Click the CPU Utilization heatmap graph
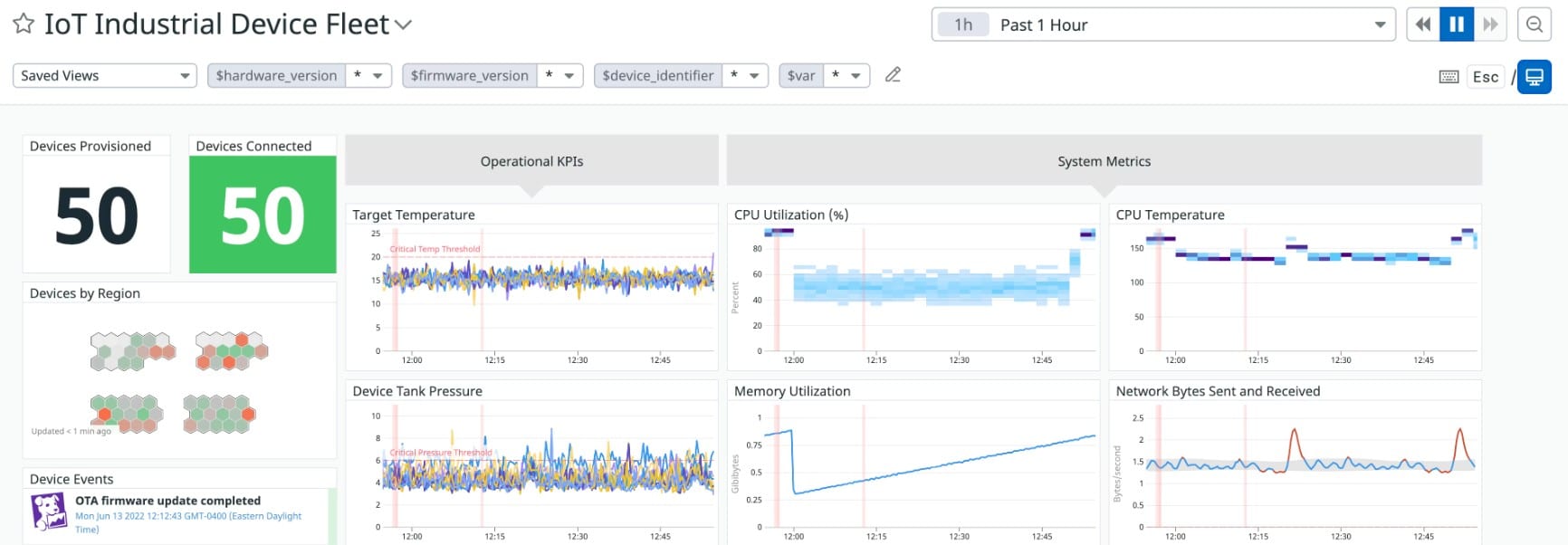1568x545 pixels. tap(929, 290)
